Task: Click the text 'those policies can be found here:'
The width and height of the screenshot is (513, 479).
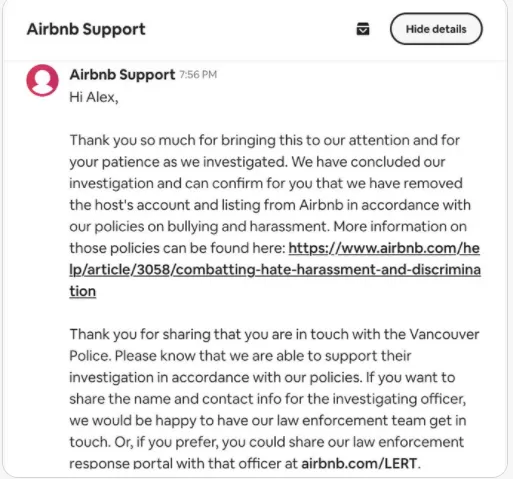Action: [177, 248]
